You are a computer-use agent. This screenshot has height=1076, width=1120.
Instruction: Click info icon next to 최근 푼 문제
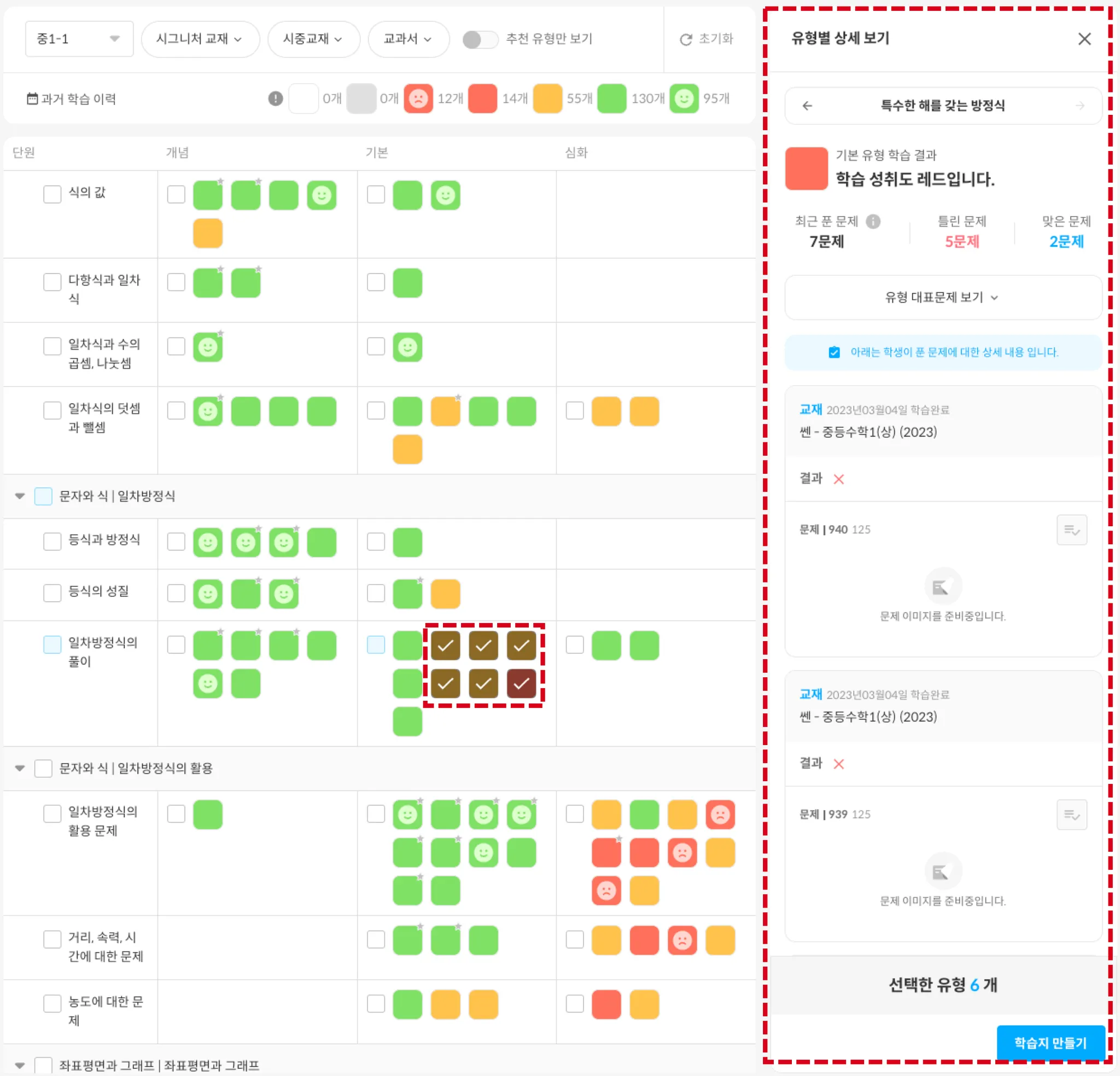coord(873,221)
